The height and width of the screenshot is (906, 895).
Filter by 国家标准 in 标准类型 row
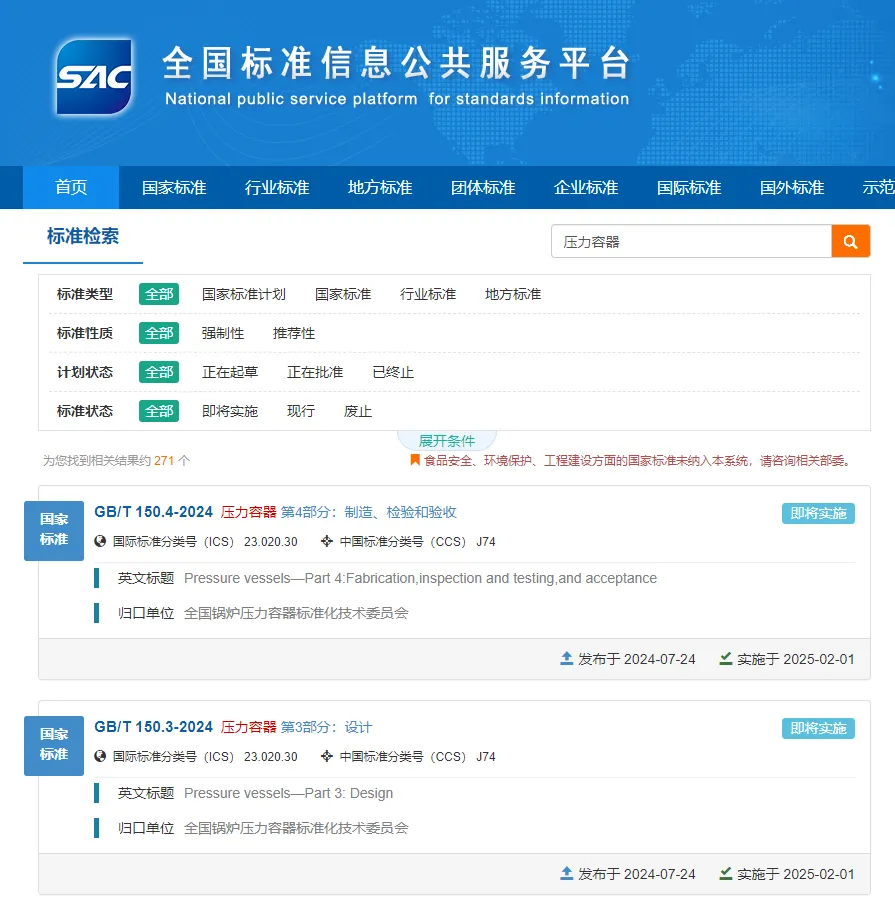tap(343, 294)
